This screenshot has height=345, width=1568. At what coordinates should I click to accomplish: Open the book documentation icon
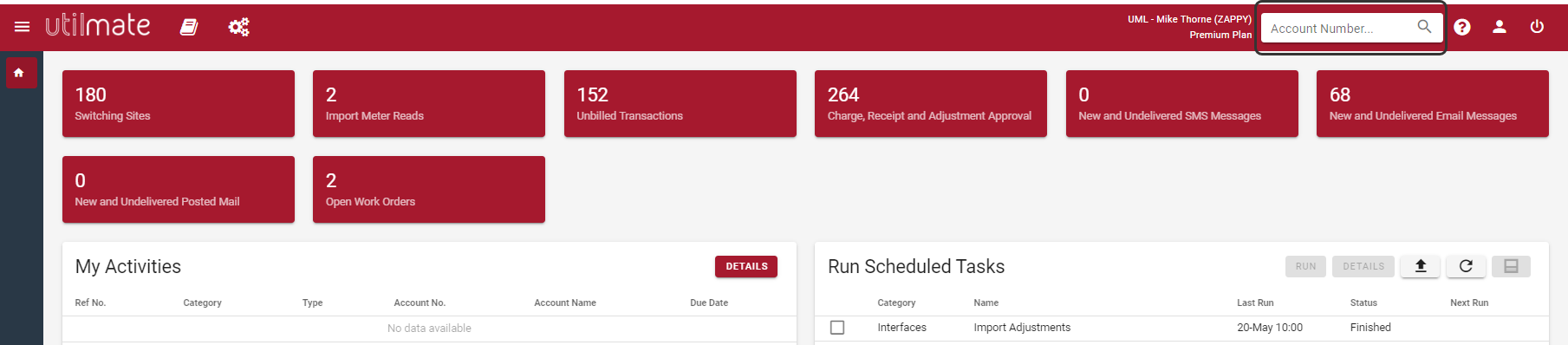[x=189, y=28]
